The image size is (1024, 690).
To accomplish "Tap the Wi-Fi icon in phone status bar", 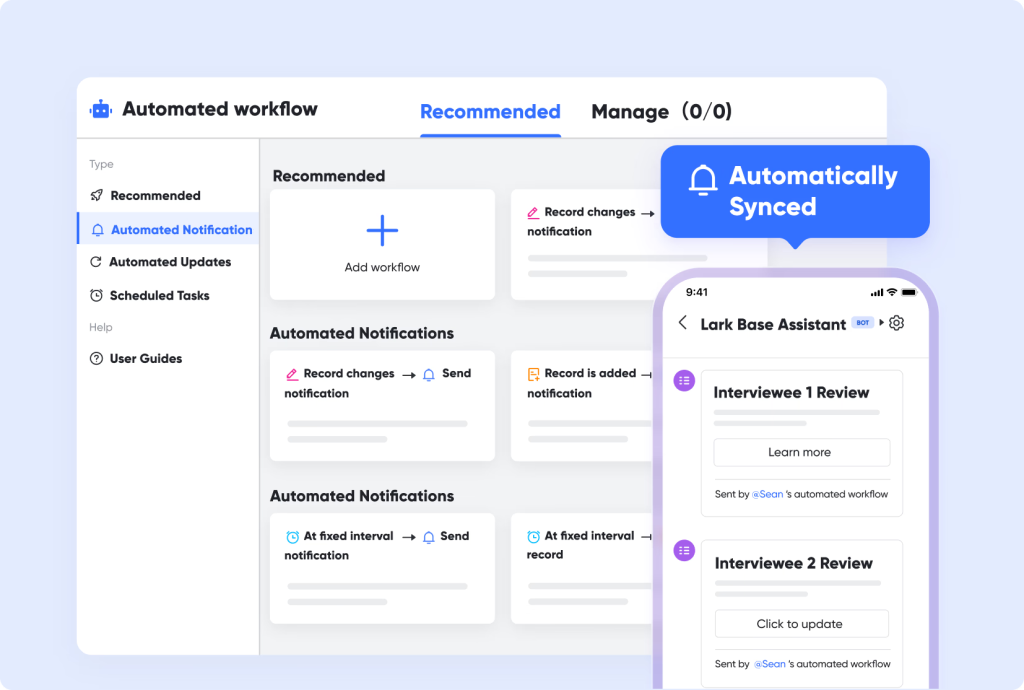I will [x=891, y=292].
